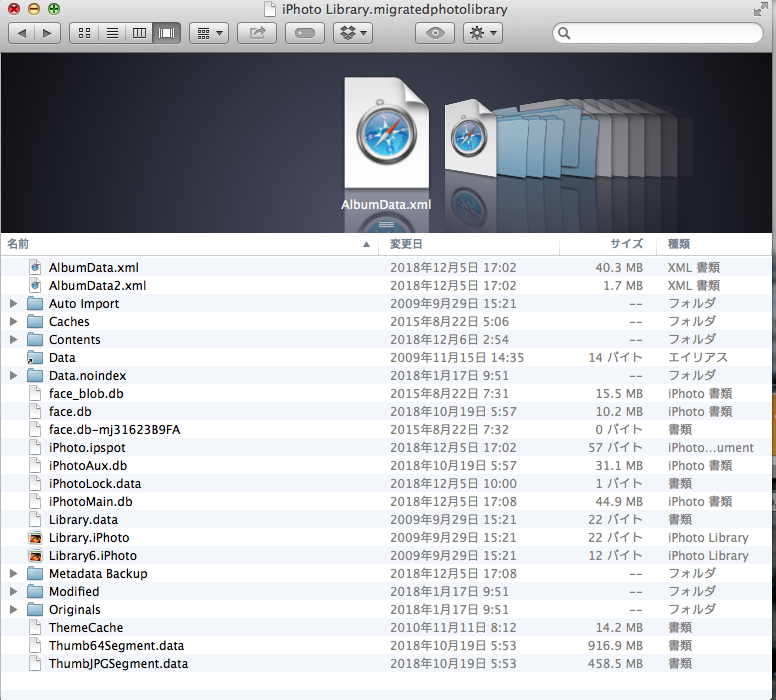
Task: Click the iPhoto.ipspot document icon
Action: (x=35, y=448)
